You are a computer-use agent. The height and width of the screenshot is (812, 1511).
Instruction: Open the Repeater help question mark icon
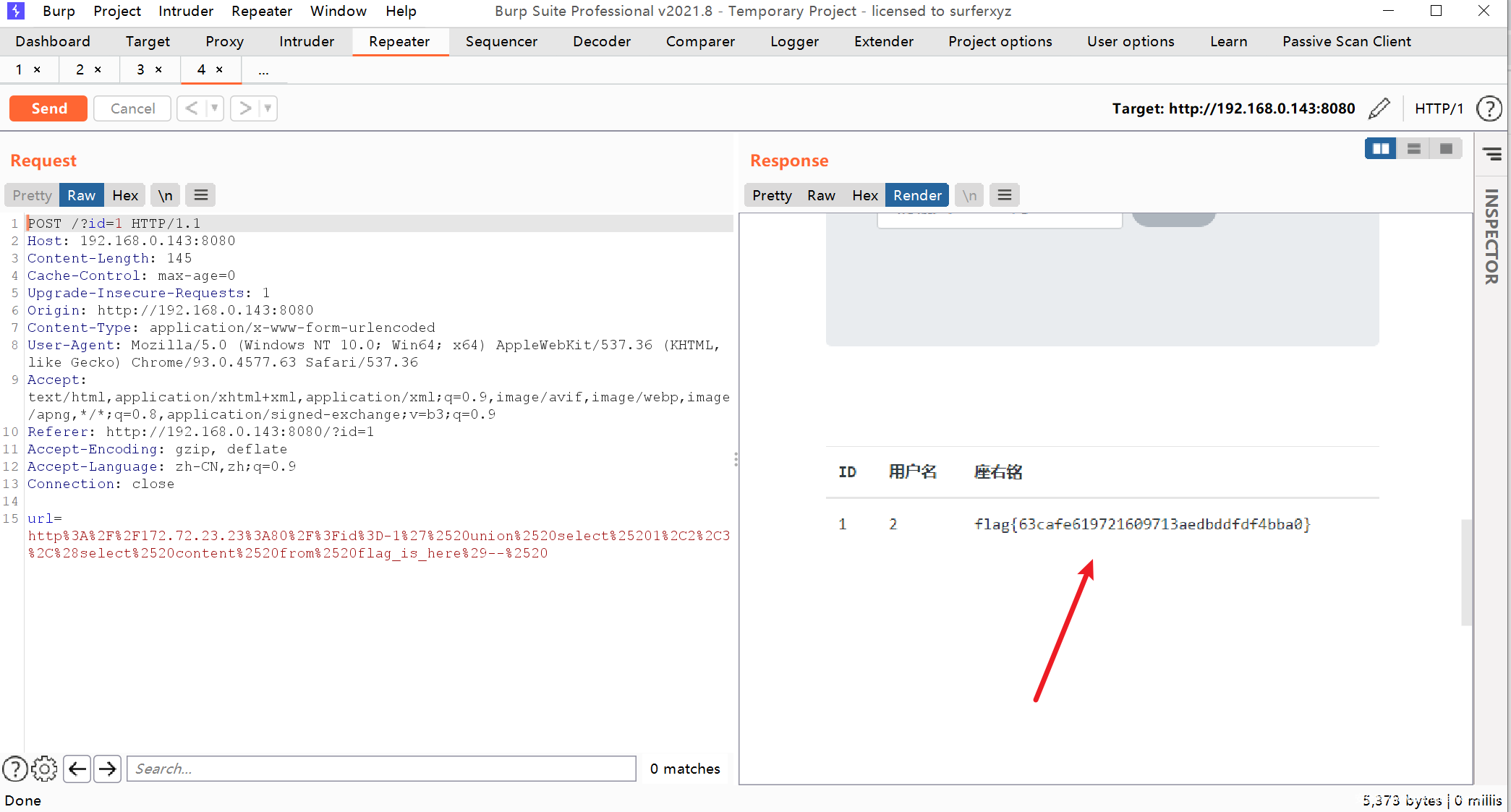tap(1489, 108)
